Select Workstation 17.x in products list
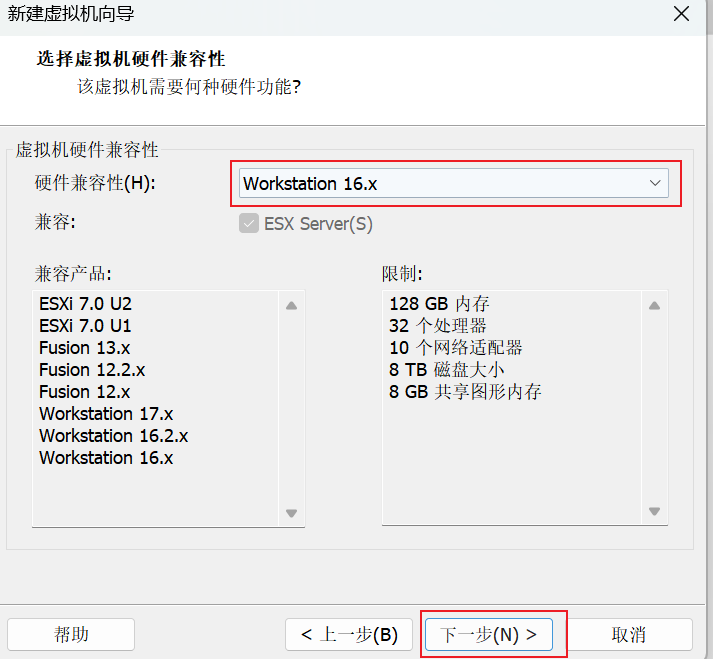 pos(106,414)
